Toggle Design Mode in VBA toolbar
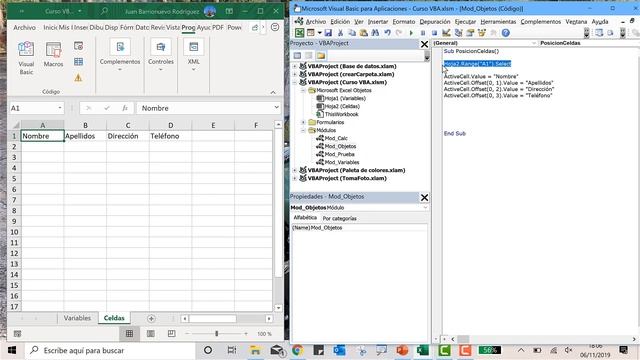 click(x=446, y=33)
